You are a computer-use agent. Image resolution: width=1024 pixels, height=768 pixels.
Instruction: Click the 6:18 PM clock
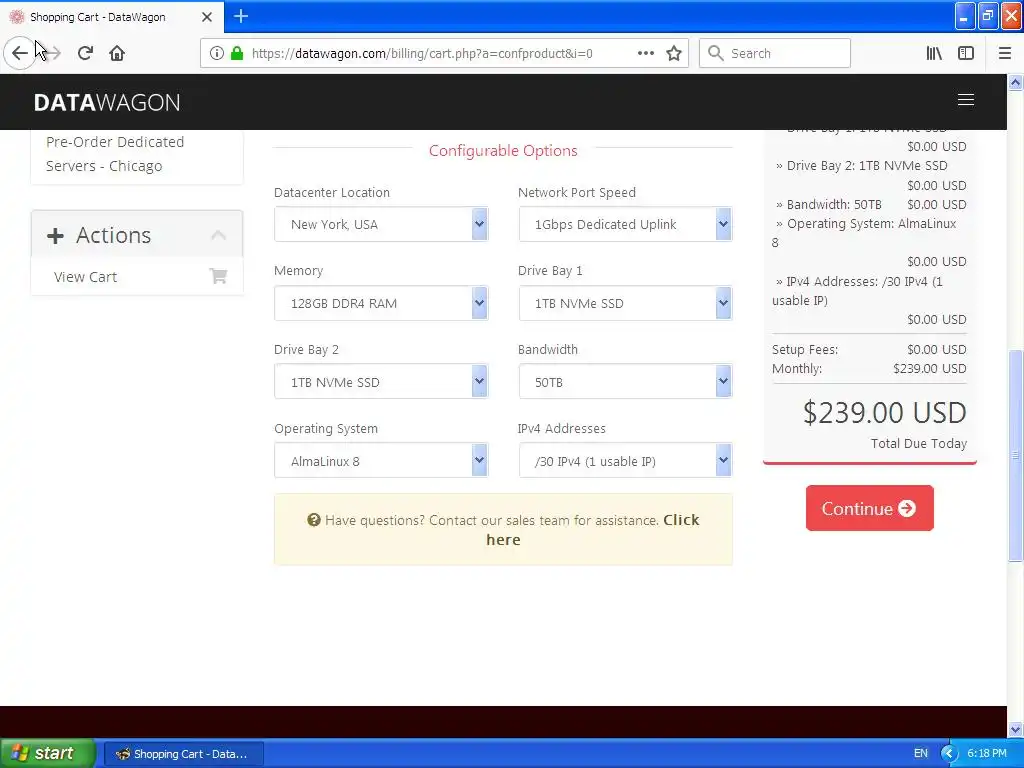coord(987,753)
